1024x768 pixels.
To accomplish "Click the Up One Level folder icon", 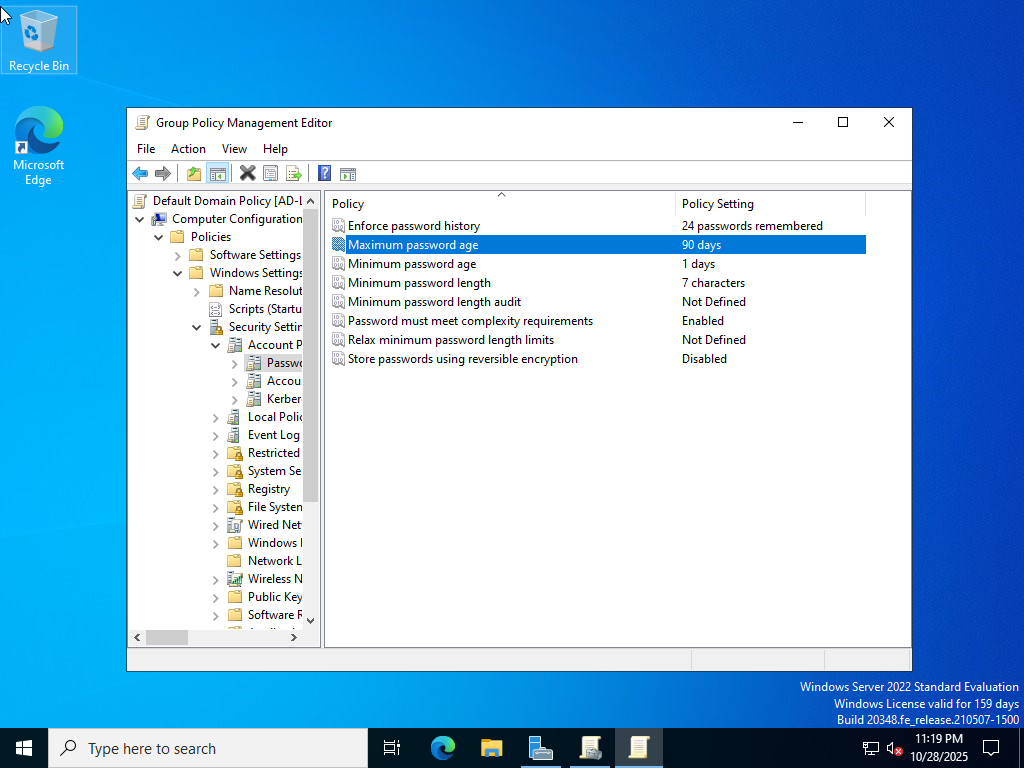I will tap(194, 173).
